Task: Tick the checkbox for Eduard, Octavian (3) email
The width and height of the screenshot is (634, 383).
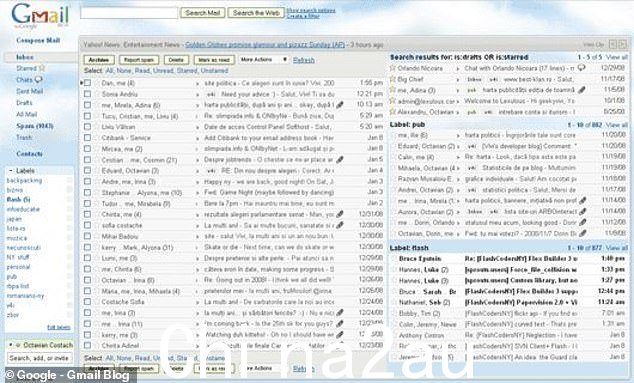Action: click(x=87, y=171)
